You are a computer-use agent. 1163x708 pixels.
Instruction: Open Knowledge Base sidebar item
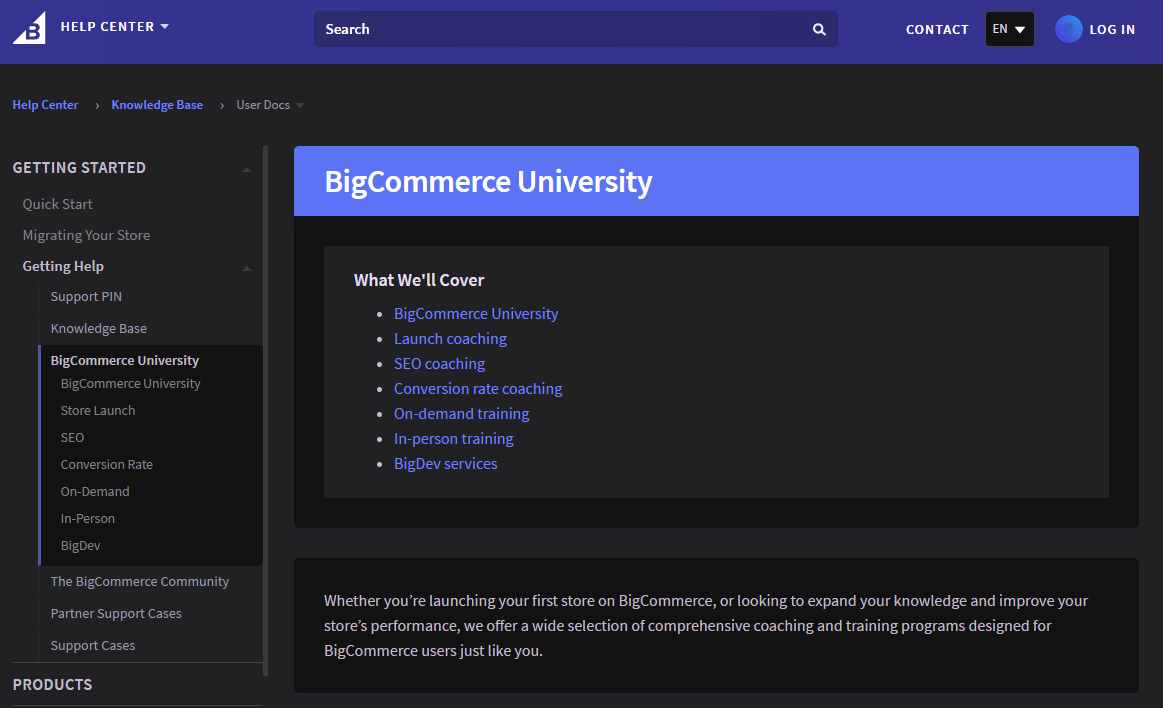click(99, 328)
